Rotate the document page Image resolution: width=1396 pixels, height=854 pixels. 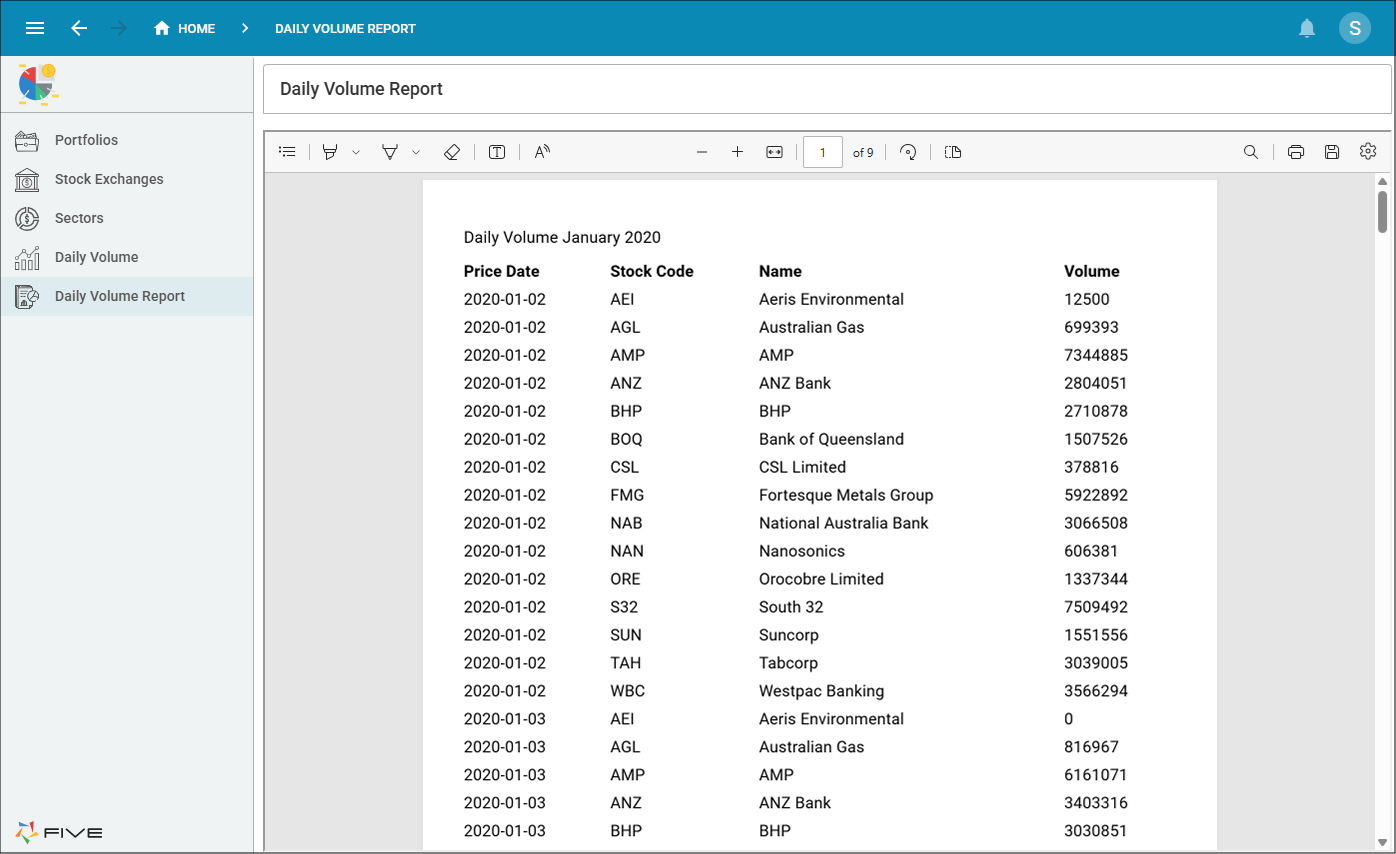click(x=908, y=152)
